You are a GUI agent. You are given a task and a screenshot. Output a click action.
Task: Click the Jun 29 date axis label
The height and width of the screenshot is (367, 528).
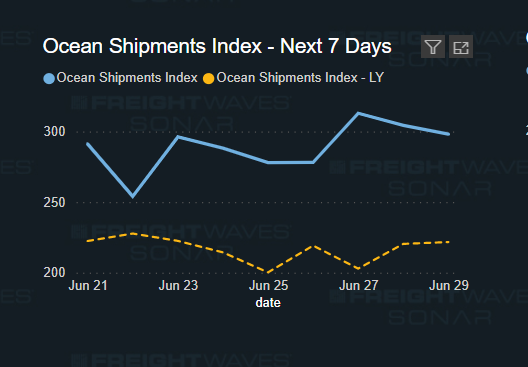pos(449,286)
